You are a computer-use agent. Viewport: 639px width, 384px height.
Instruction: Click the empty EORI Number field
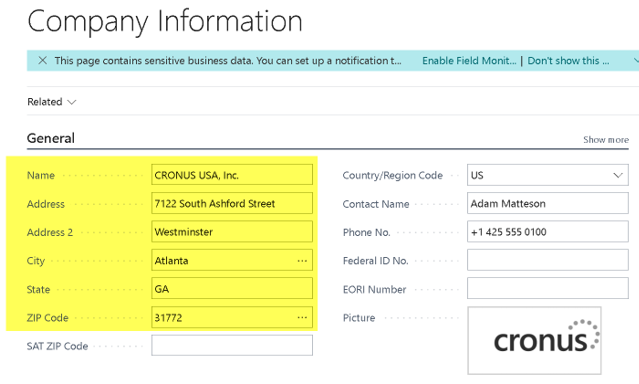tap(547, 289)
